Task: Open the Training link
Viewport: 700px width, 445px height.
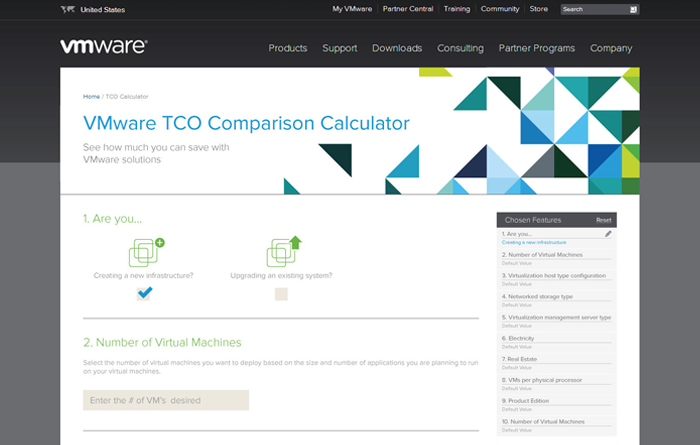Action: pos(457,9)
